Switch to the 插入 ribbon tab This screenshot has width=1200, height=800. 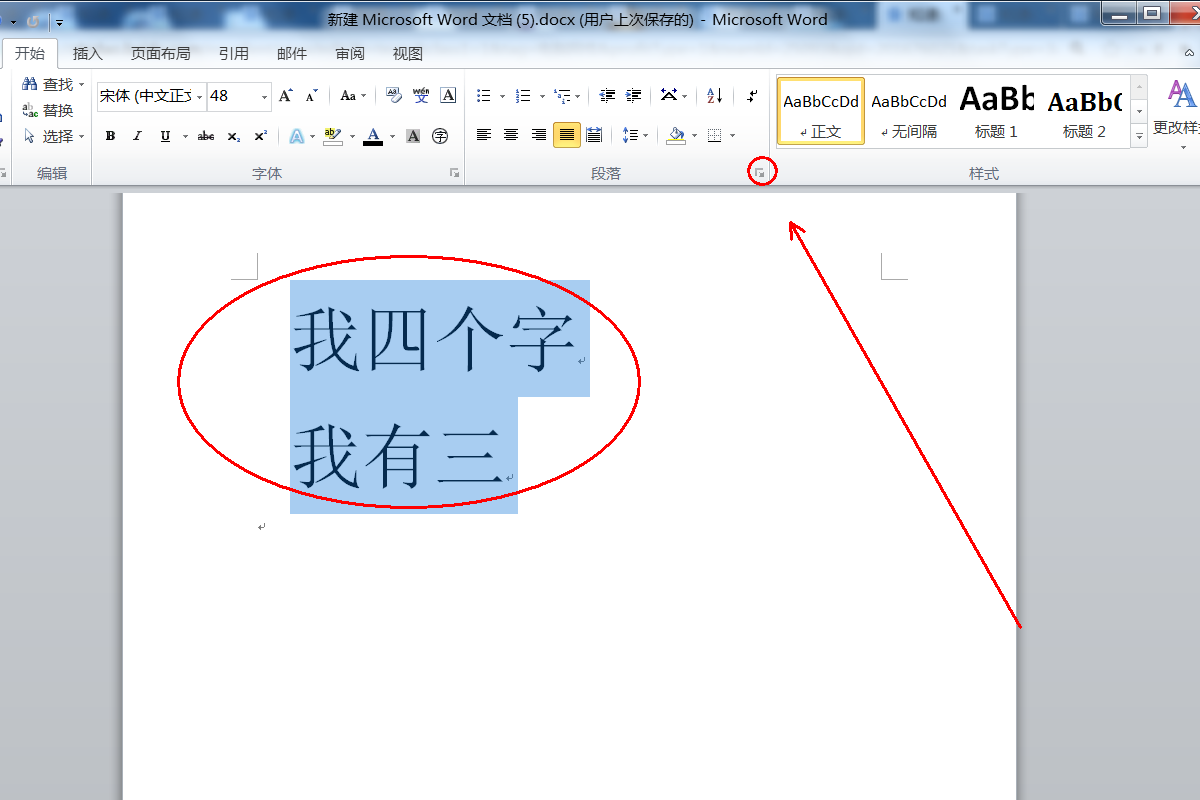tap(89, 53)
